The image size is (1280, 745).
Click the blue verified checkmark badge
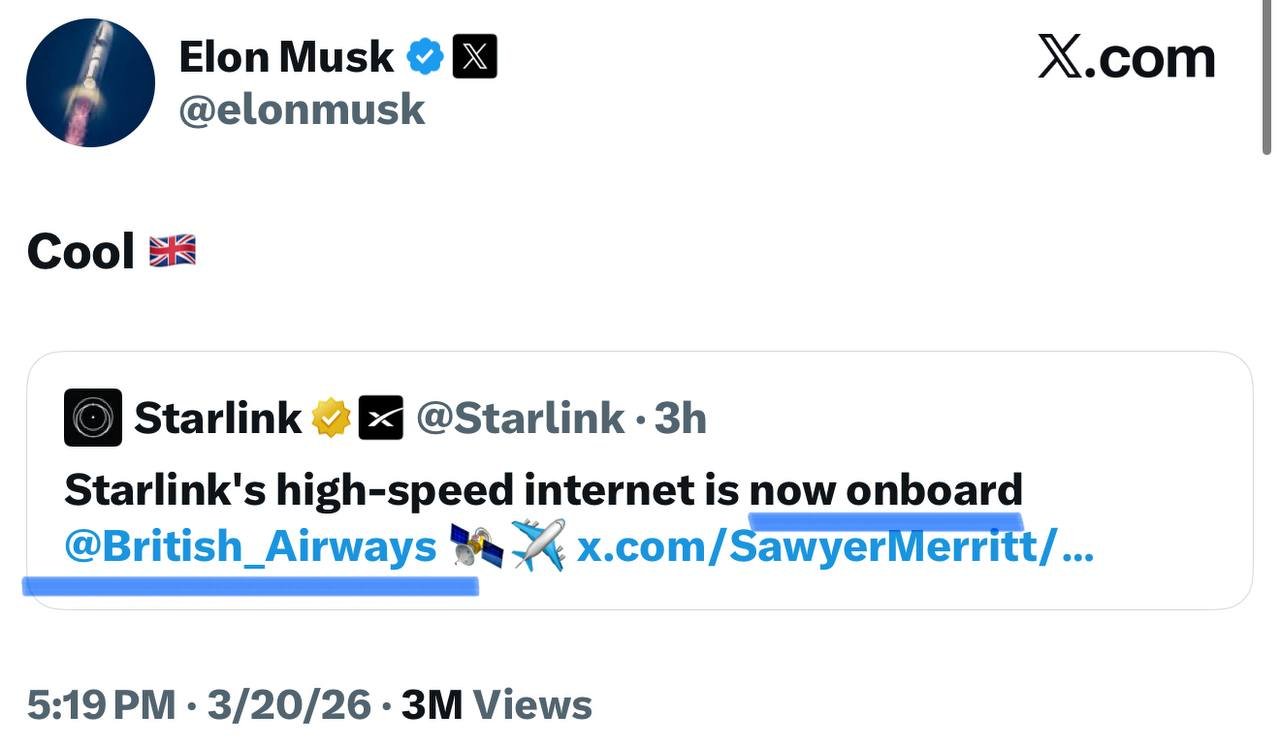[x=425, y=57]
